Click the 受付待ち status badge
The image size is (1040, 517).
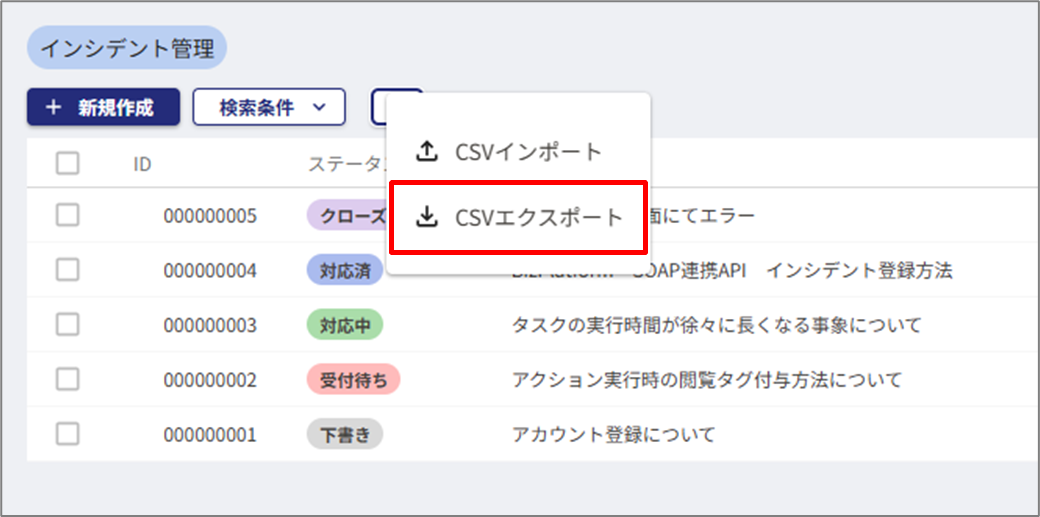(x=353, y=380)
